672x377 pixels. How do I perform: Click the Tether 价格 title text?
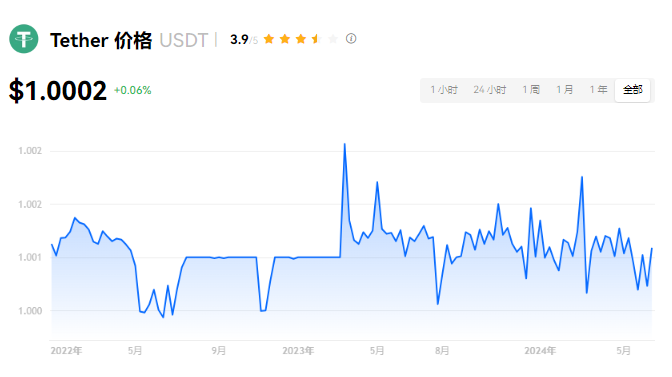(101, 40)
